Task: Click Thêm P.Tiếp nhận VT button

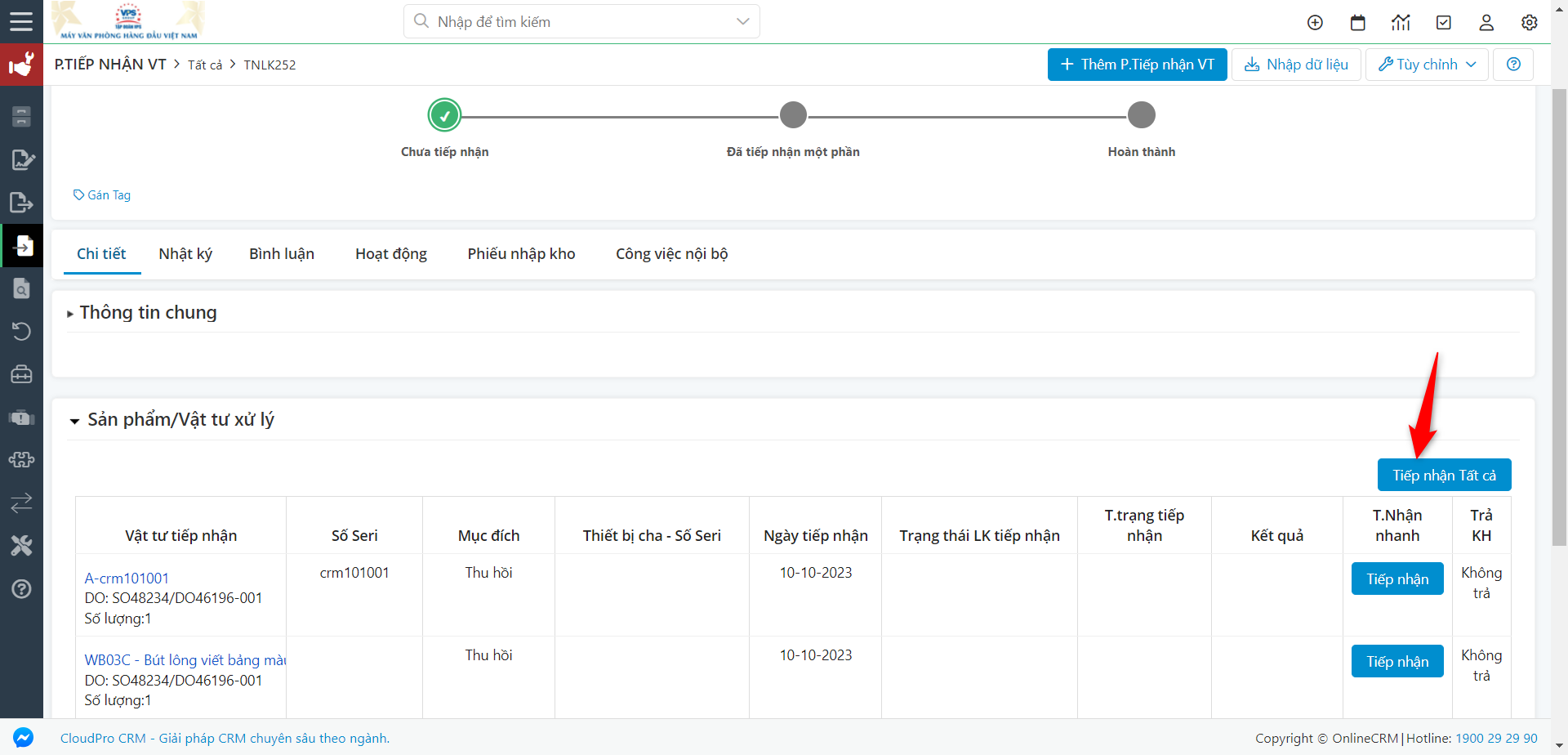Action: pos(1137,65)
